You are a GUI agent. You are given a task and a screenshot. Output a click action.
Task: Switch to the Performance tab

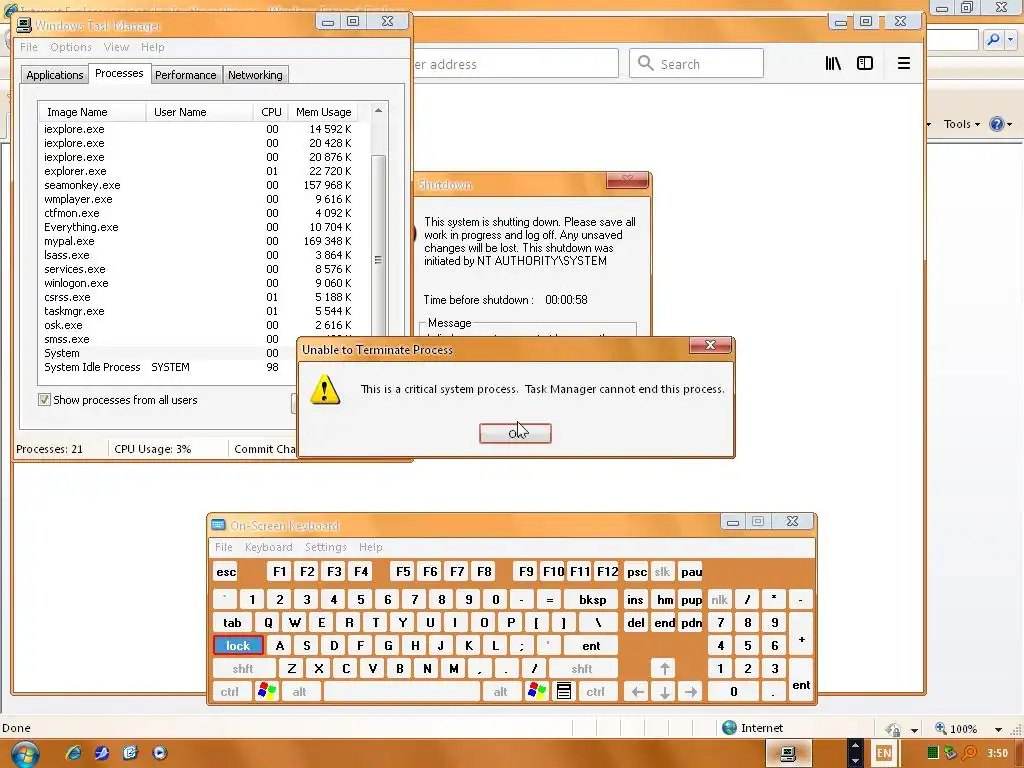185,75
